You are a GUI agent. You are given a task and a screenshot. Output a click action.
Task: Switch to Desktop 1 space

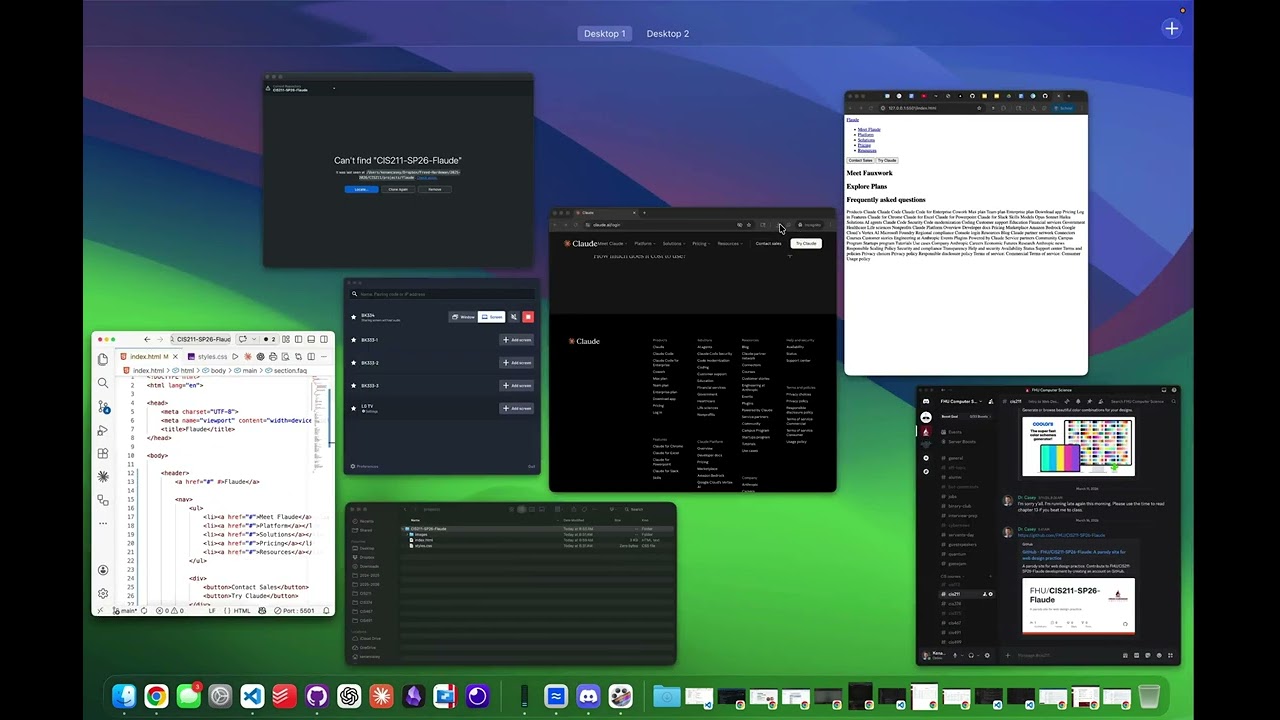tap(604, 34)
